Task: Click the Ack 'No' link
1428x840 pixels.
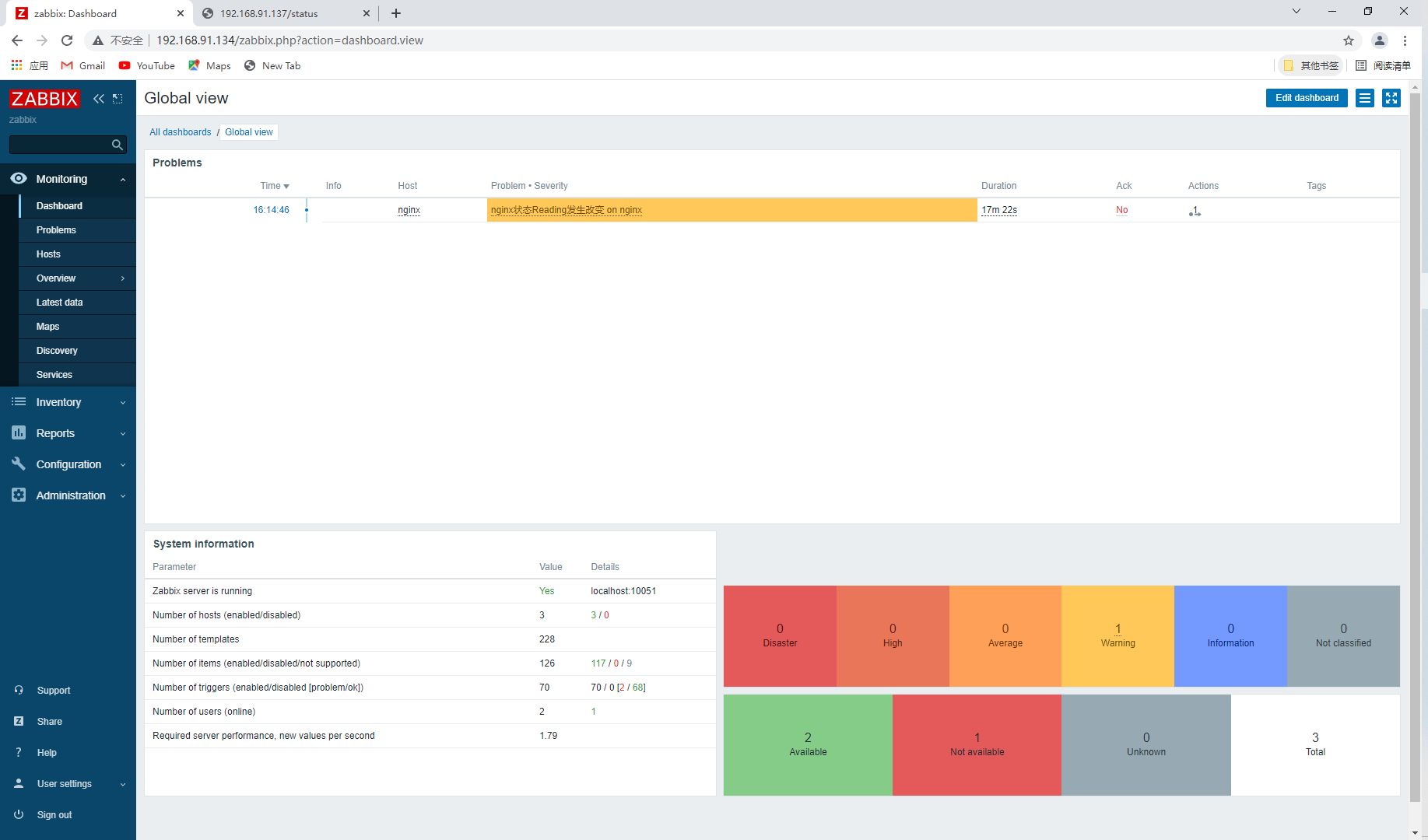Action: click(1121, 210)
